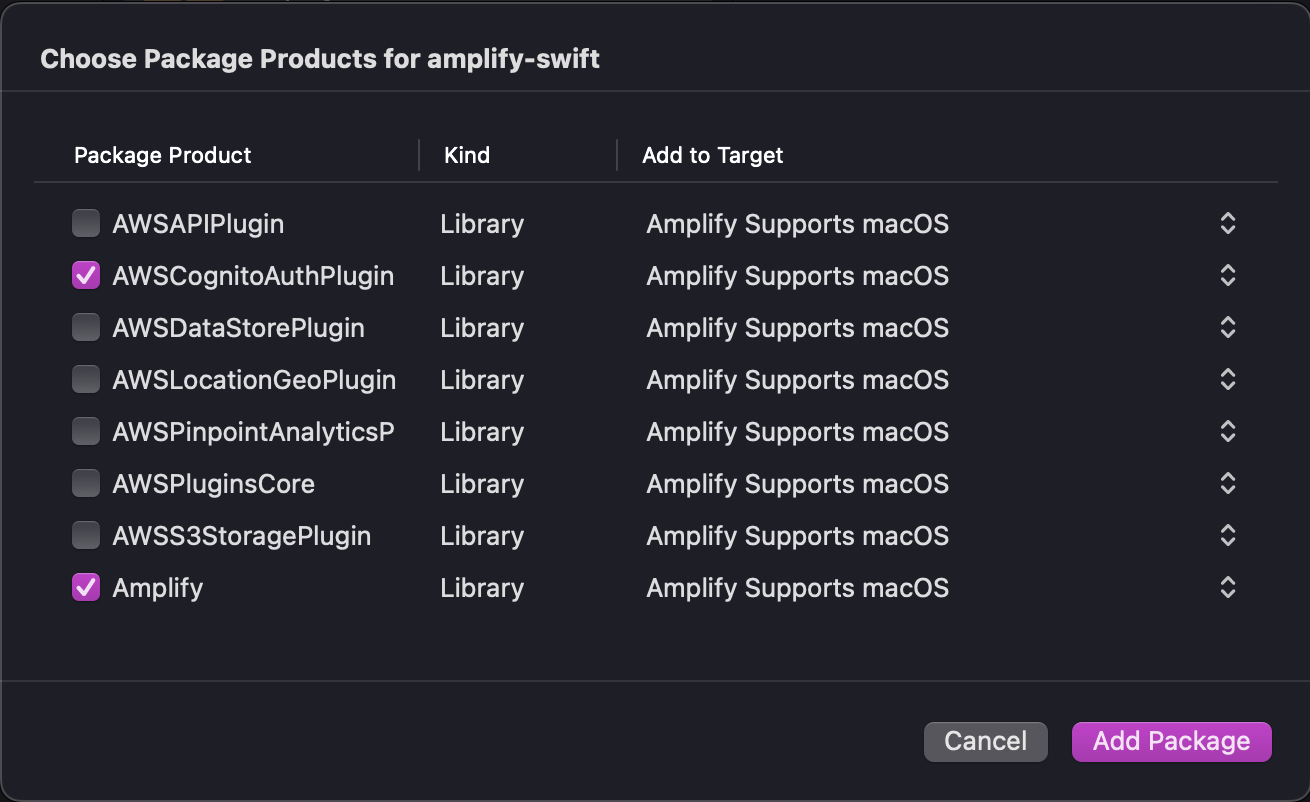
Task: Open target dropdown for AWSCognitoAuthPlugin row
Action: [1228, 276]
